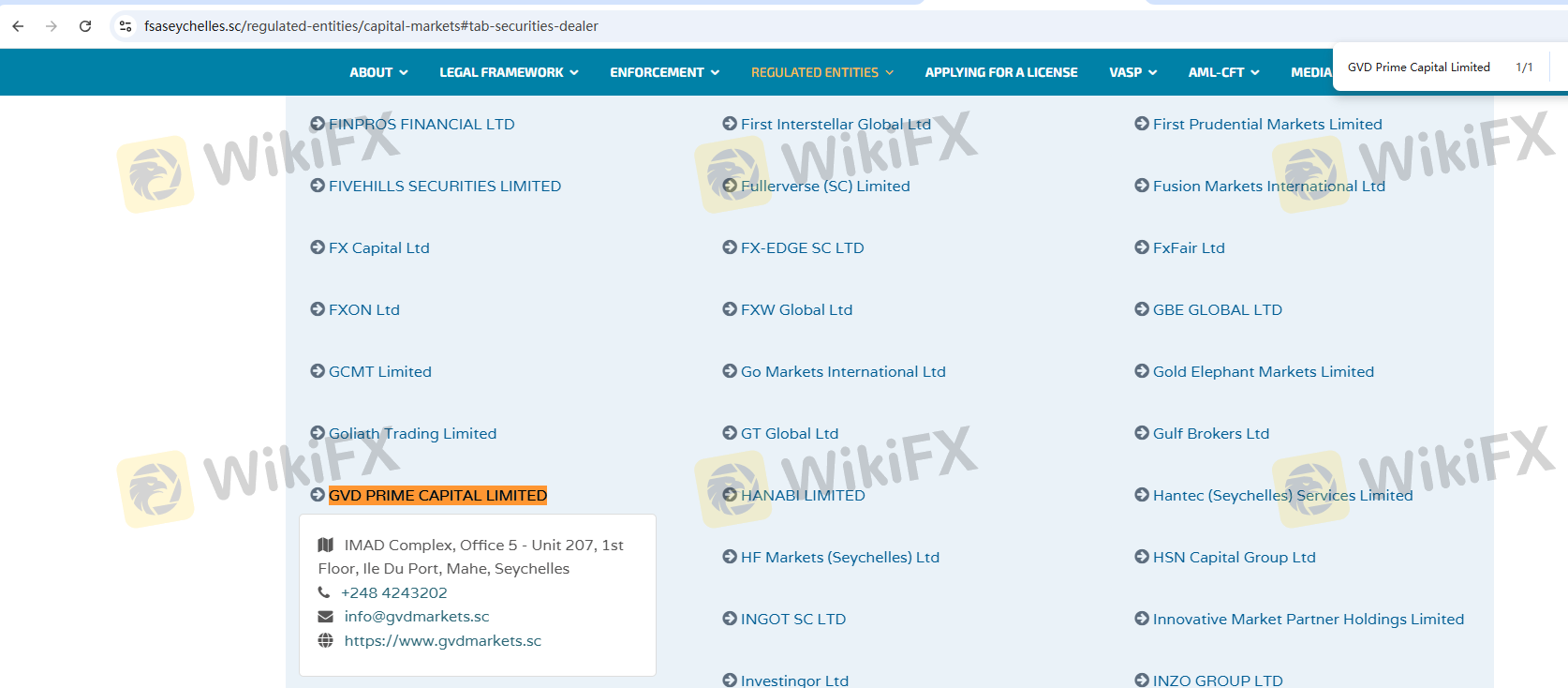Open the VASP dropdown menu
Screen dimensions: 1568x688
point(1133,72)
